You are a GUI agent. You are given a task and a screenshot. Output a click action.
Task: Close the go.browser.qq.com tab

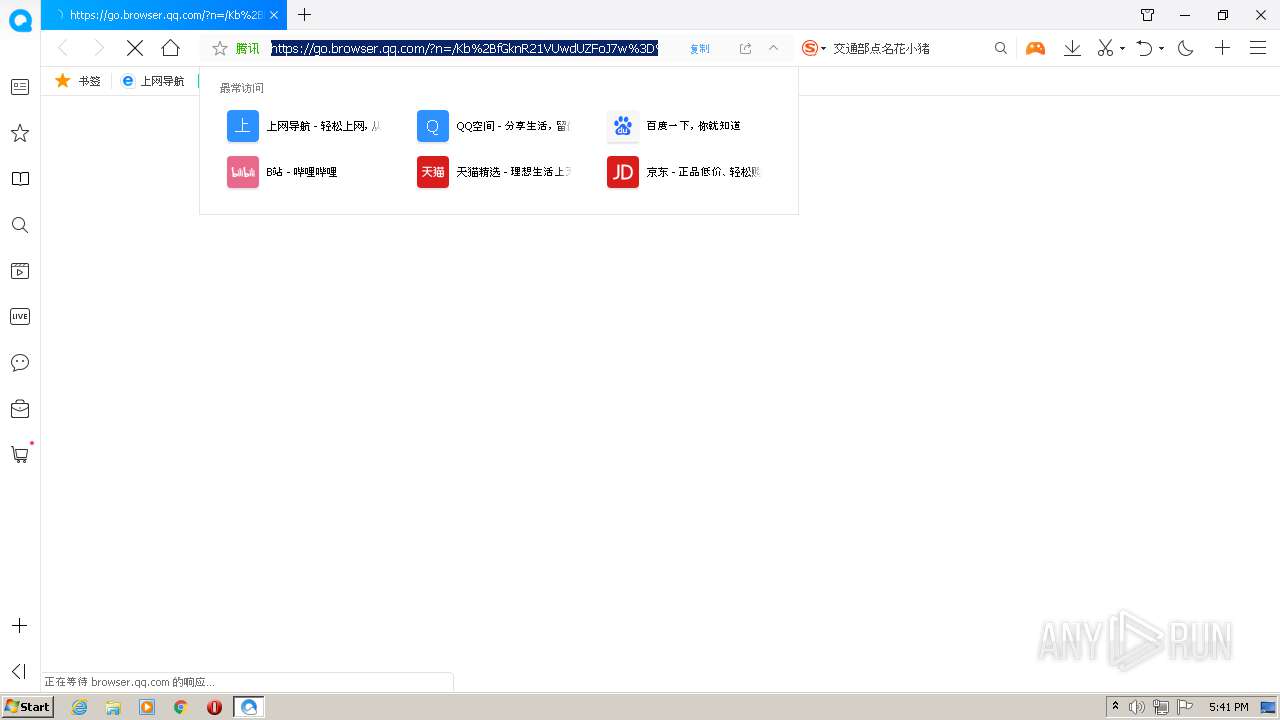click(274, 15)
